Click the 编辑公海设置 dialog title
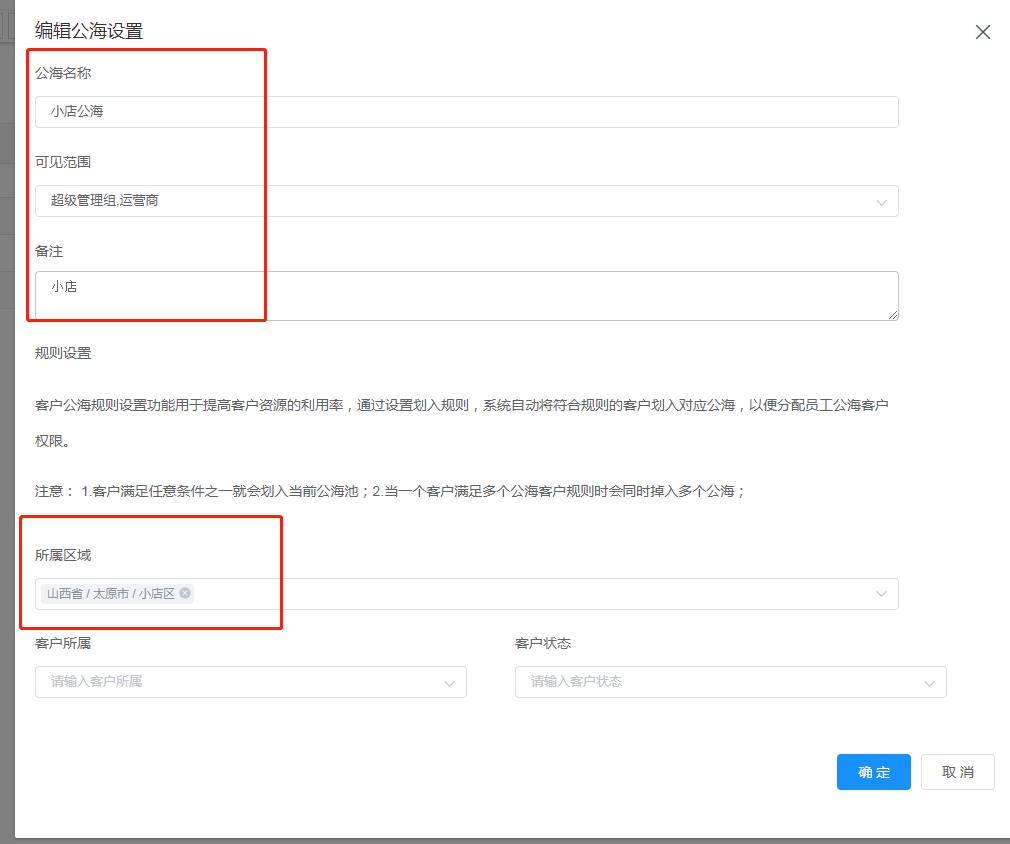 click(x=89, y=31)
